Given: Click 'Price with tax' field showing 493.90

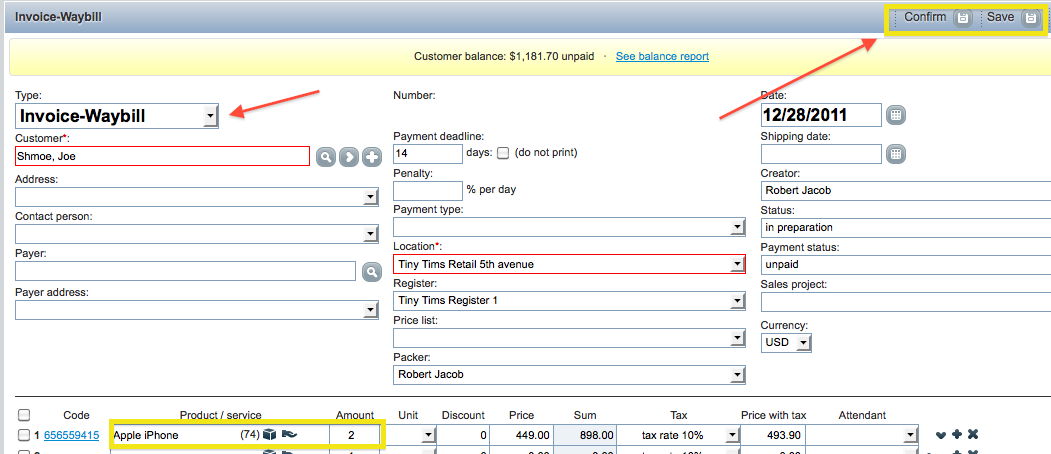Looking at the screenshot, I should [772, 435].
